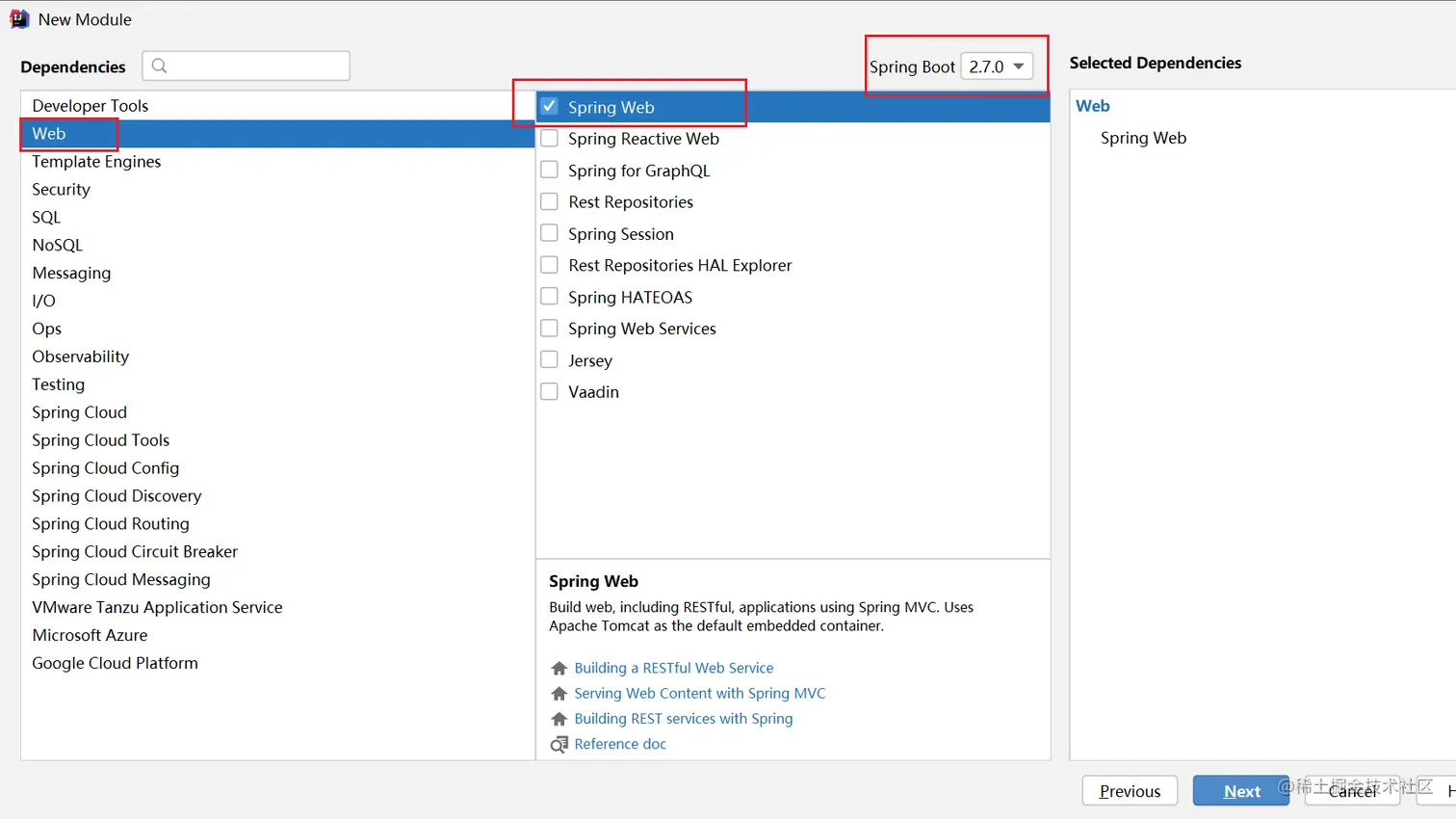Image resolution: width=1456 pixels, height=819 pixels.
Task: Tick the Jersey checkbox
Action: (x=549, y=360)
